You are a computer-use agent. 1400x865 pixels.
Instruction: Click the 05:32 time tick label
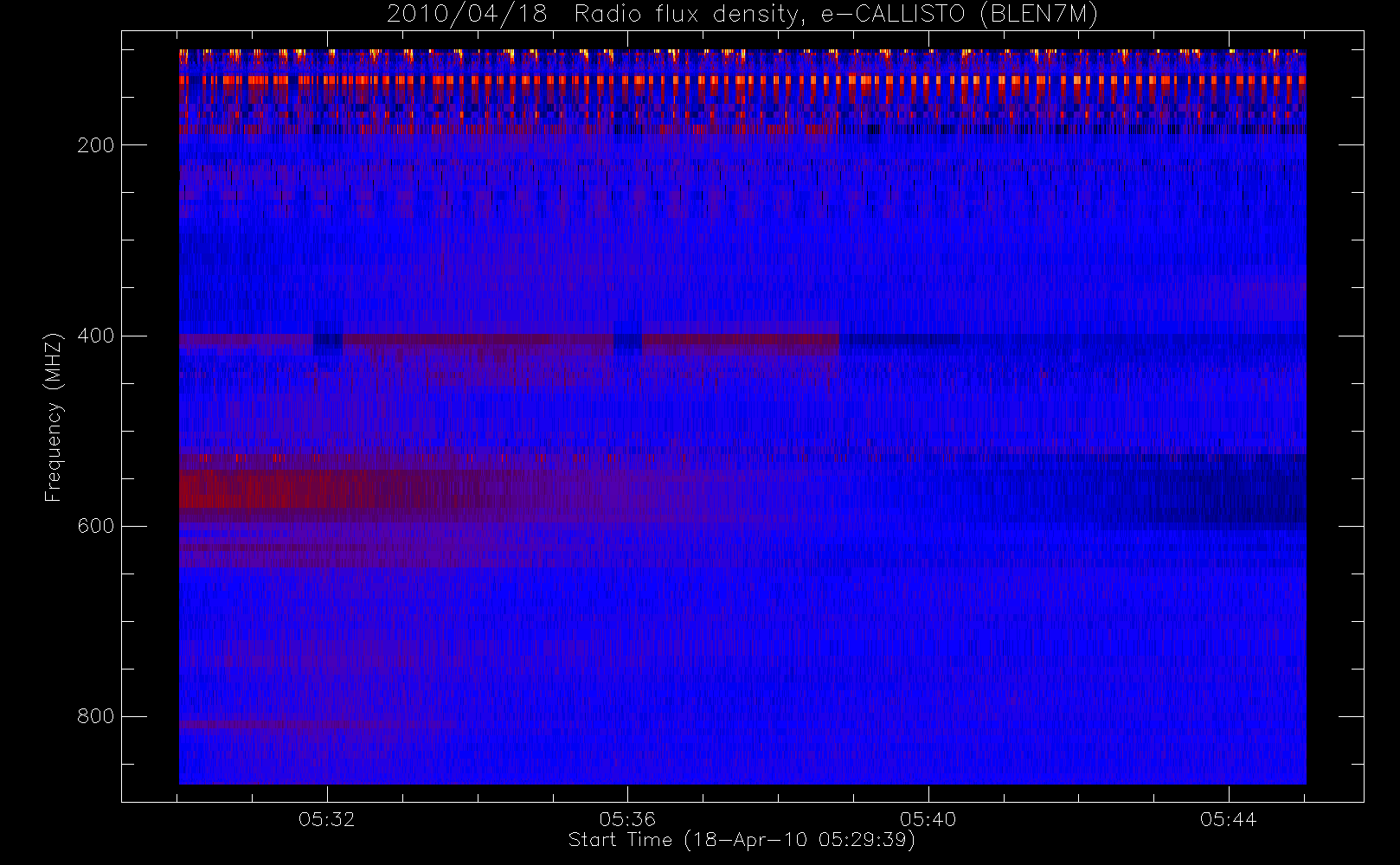pyautogui.click(x=327, y=819)
